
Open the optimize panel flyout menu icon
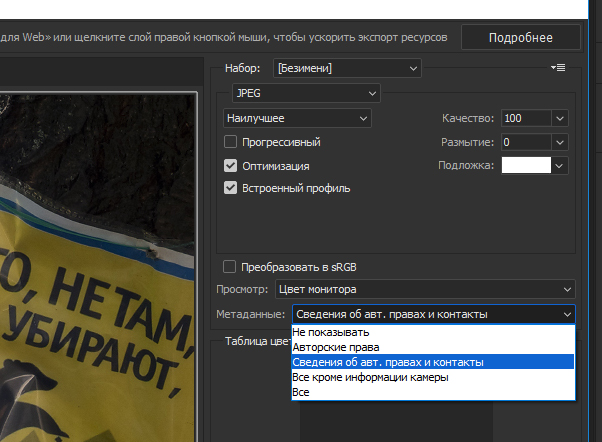[558, 68]
